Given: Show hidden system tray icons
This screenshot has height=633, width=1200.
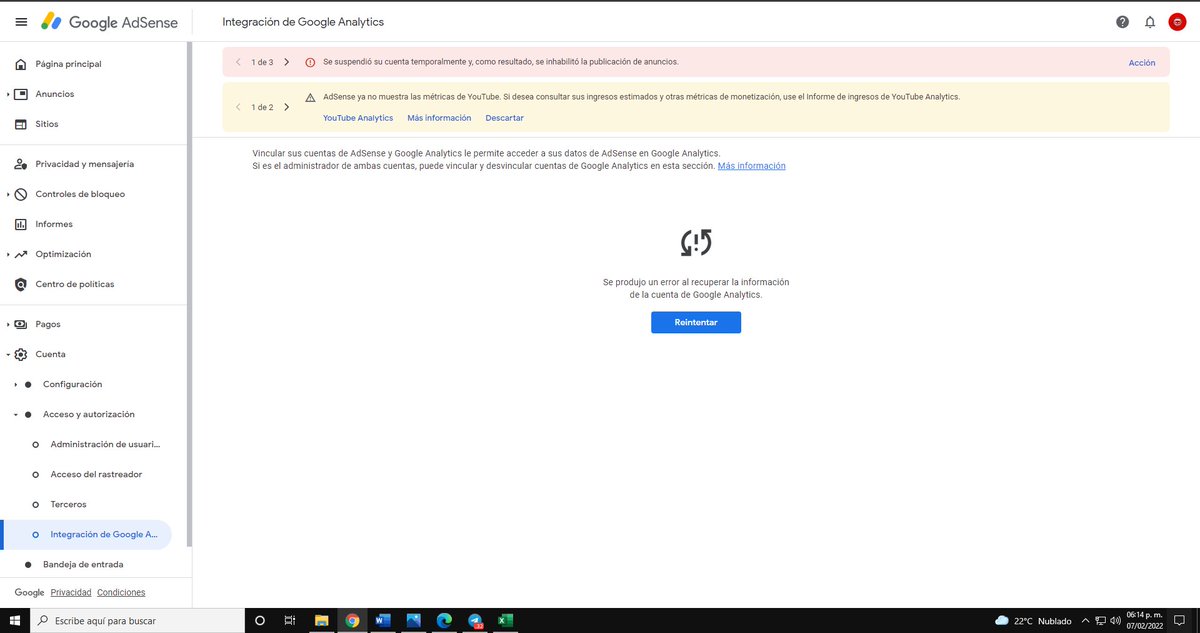Looking at the screenshot, I should pyautogui.click(x=1086, y=620).
